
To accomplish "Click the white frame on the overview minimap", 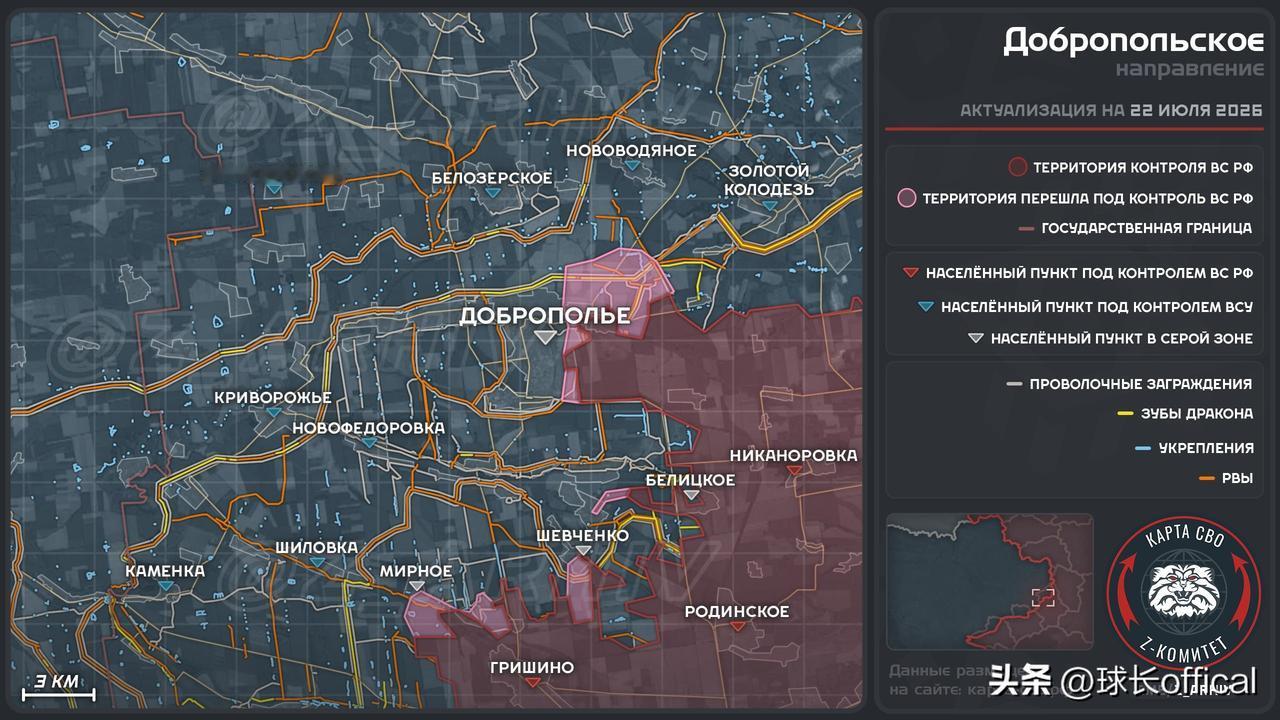I will pos(1043,598).
